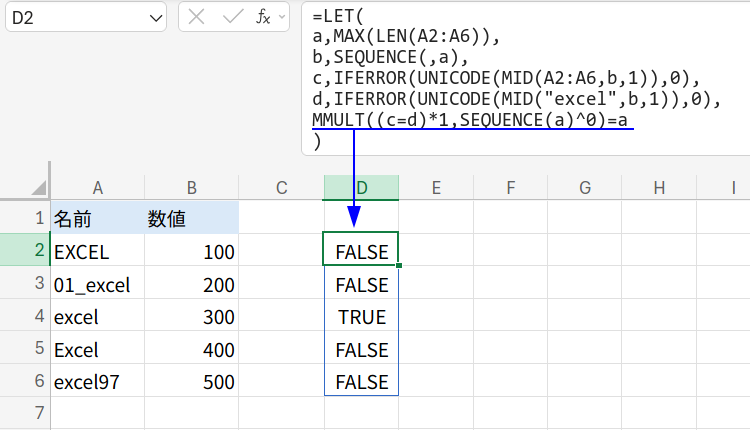The image size is (750, 430).
Task: Click cell containing 01_excel
Action: point(98,283)
